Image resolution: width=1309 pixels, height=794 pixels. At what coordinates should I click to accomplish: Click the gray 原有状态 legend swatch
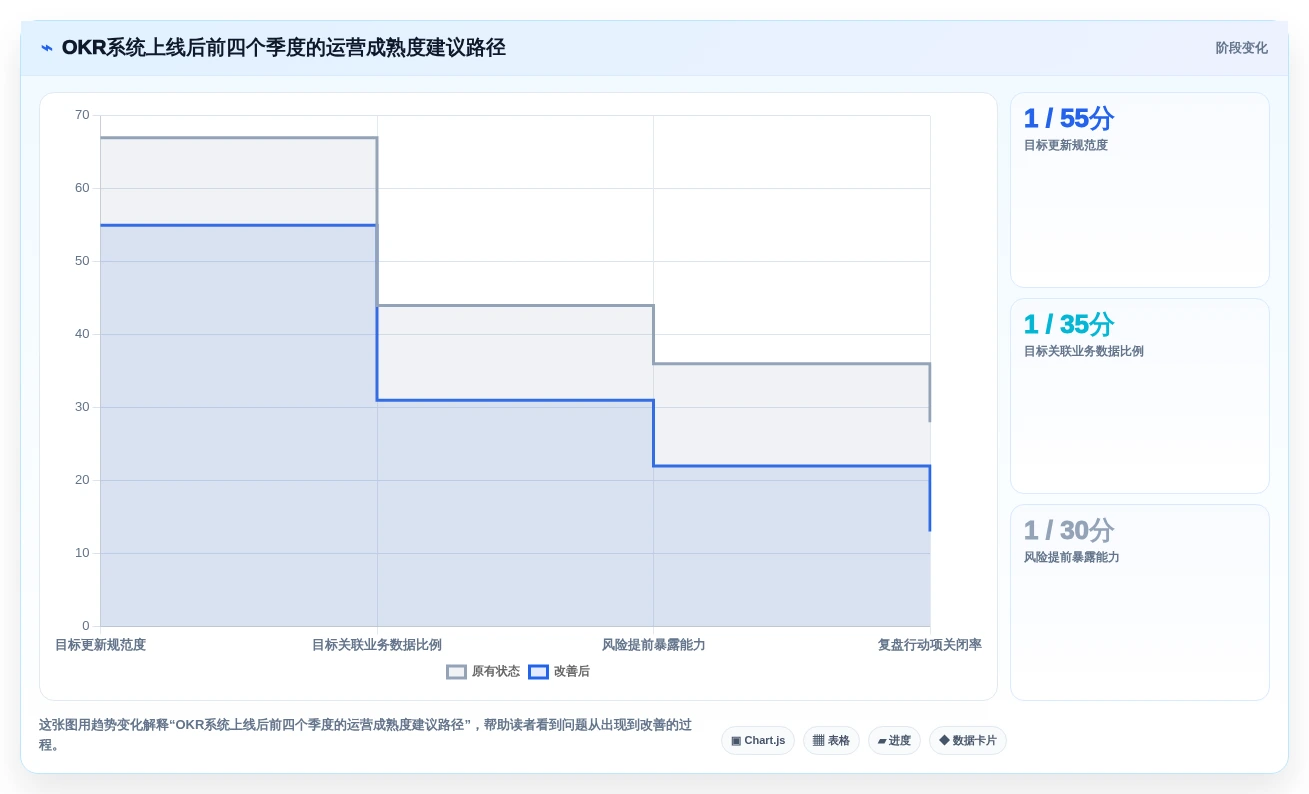pos(456,672)
